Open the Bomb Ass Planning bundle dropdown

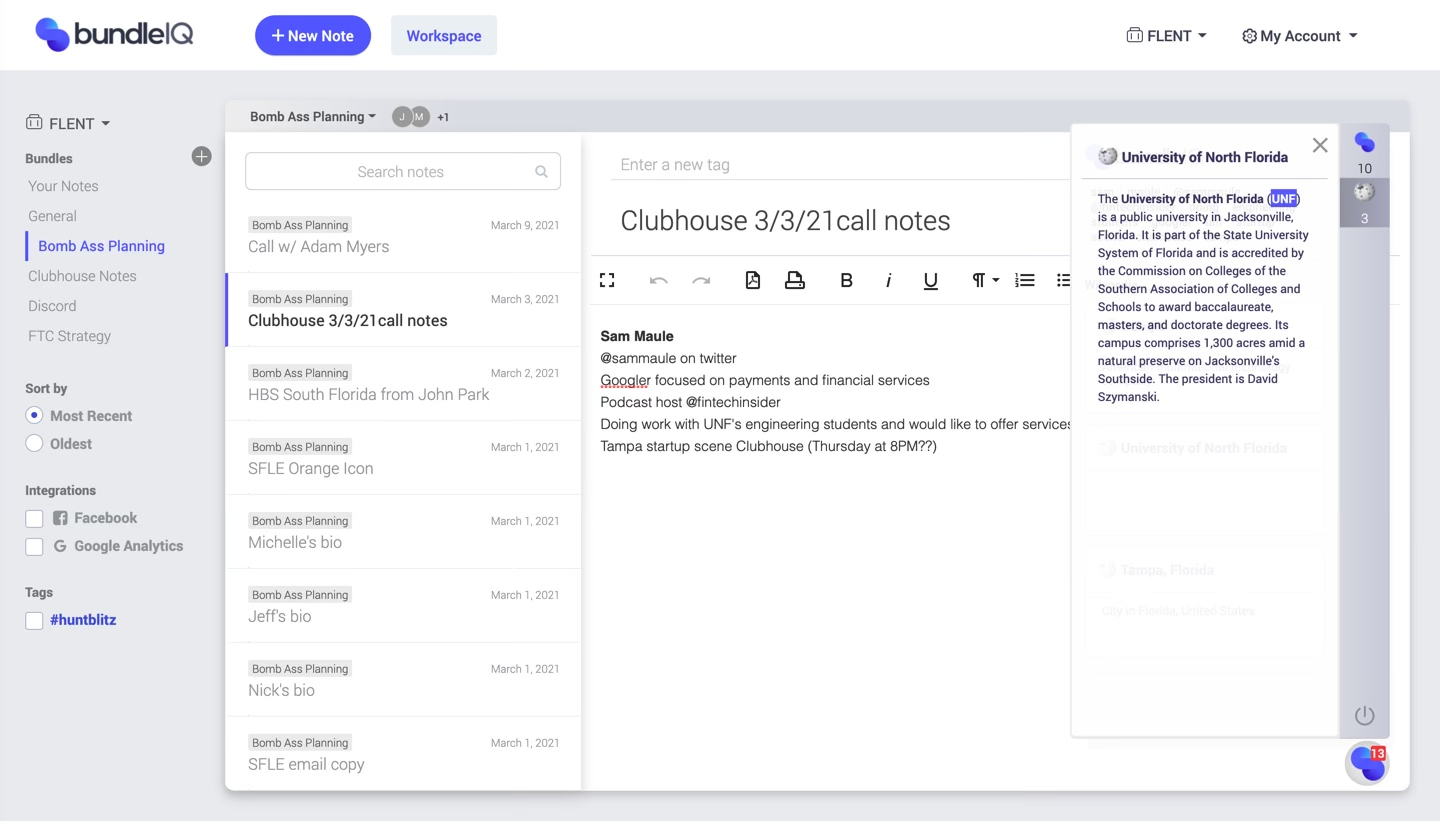313,116
